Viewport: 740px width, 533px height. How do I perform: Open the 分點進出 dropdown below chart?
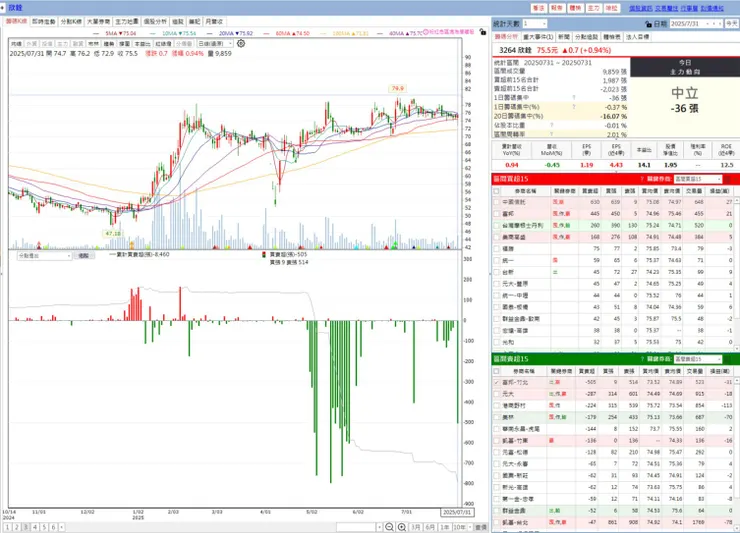[44, 256]
